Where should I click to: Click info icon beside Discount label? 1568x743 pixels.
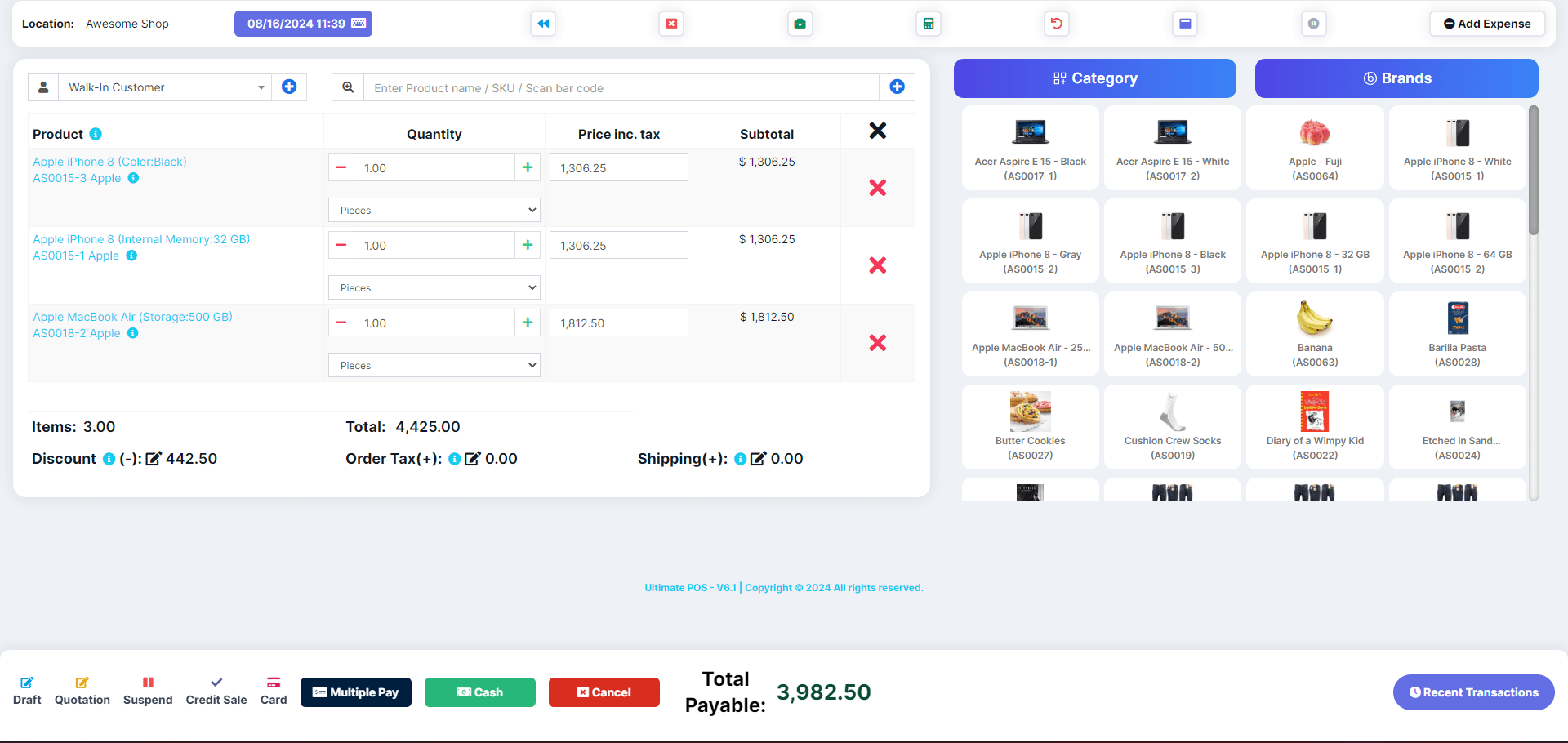tap(109, 459)
